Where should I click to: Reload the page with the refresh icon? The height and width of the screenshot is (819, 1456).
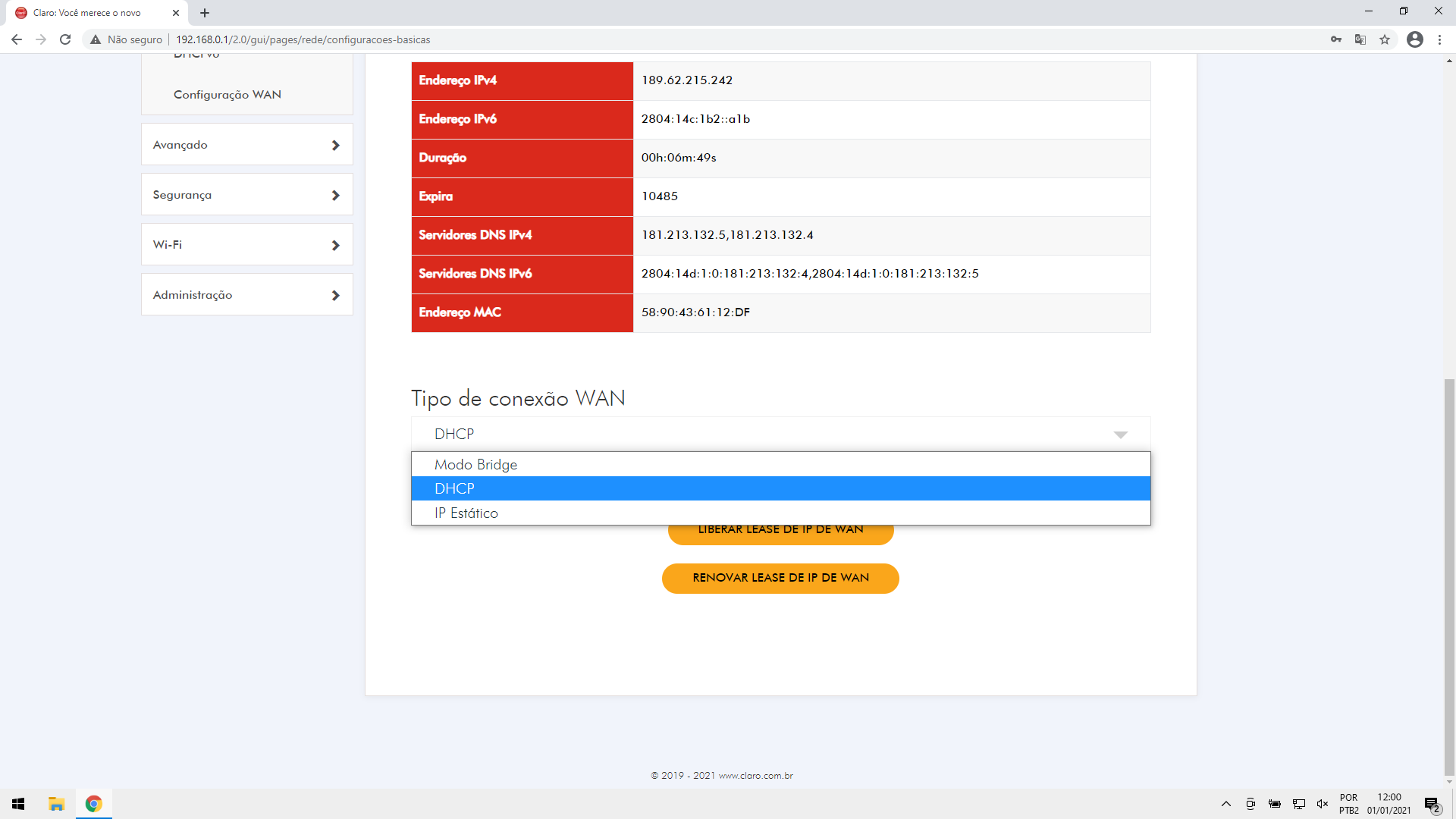tap(65, 39)
